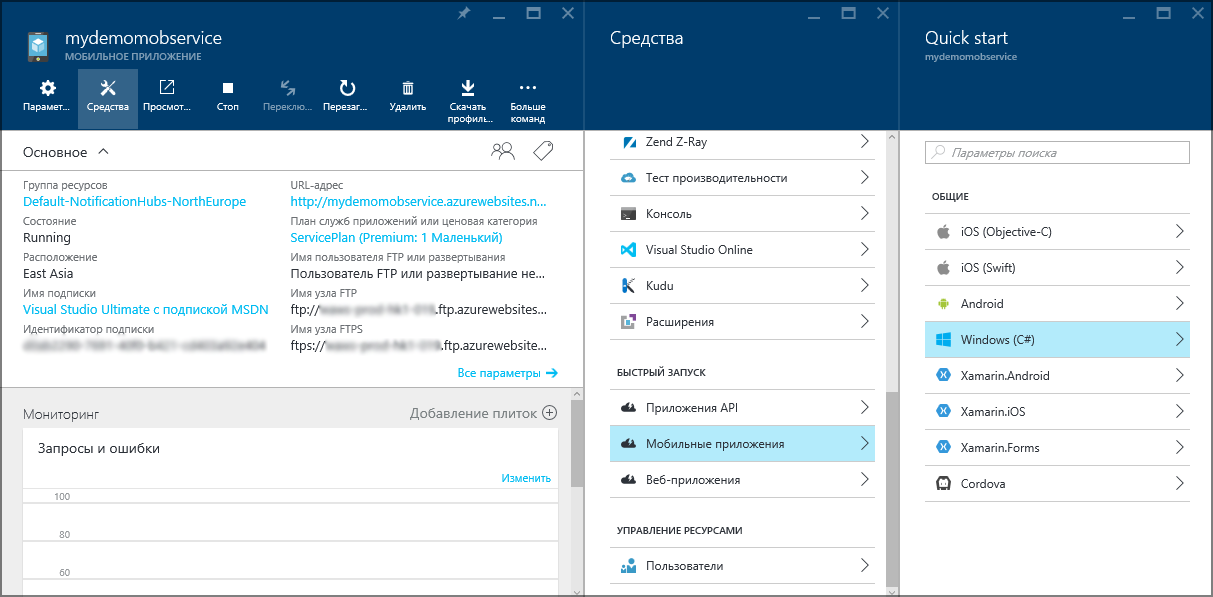This screenshot has height=597, width=1213.
Task: Click the mydemomobservice mobile app icon
Action: coord(38,47)
